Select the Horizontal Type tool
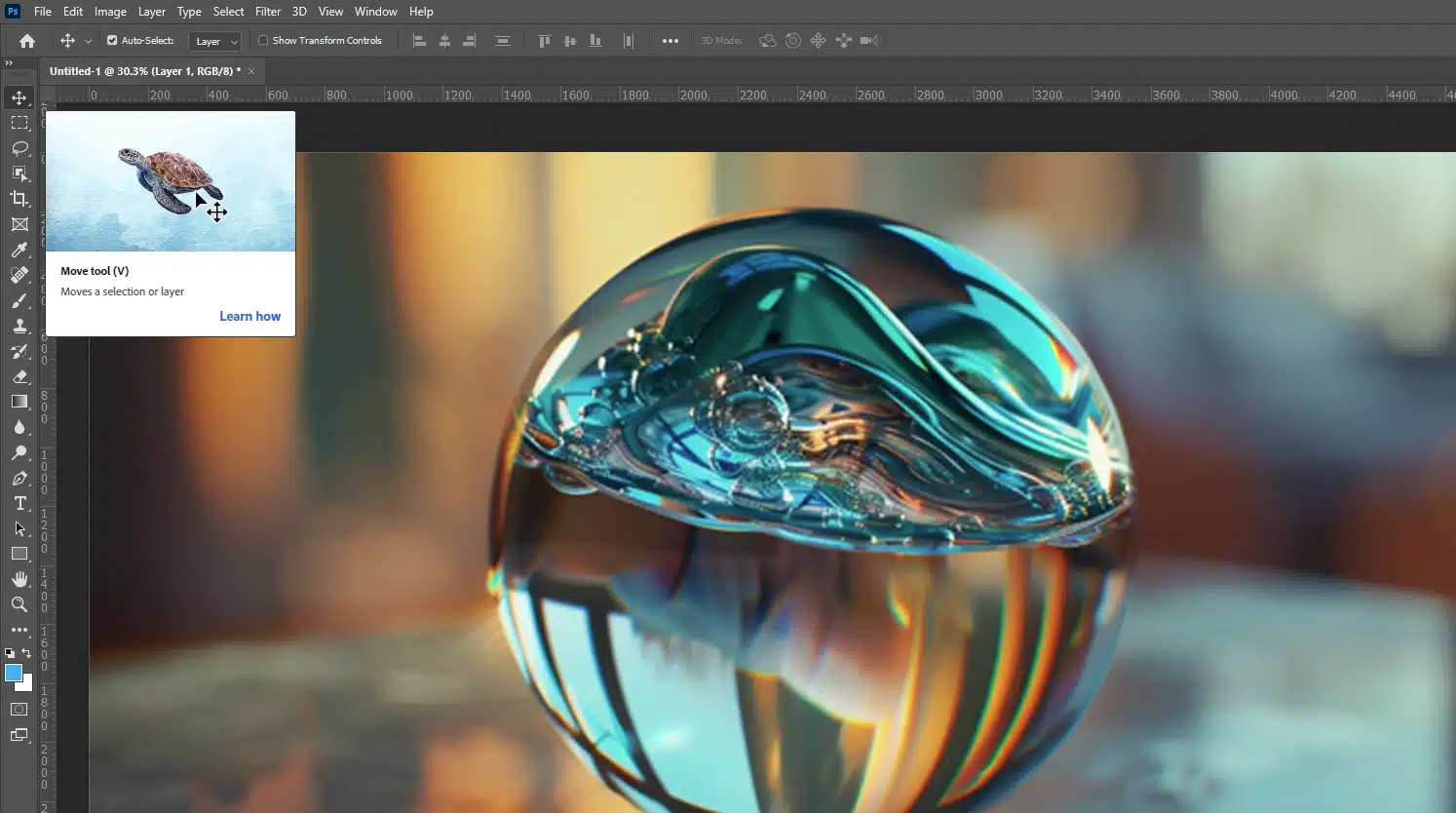 pyautogui.click(x=19, y=504)
